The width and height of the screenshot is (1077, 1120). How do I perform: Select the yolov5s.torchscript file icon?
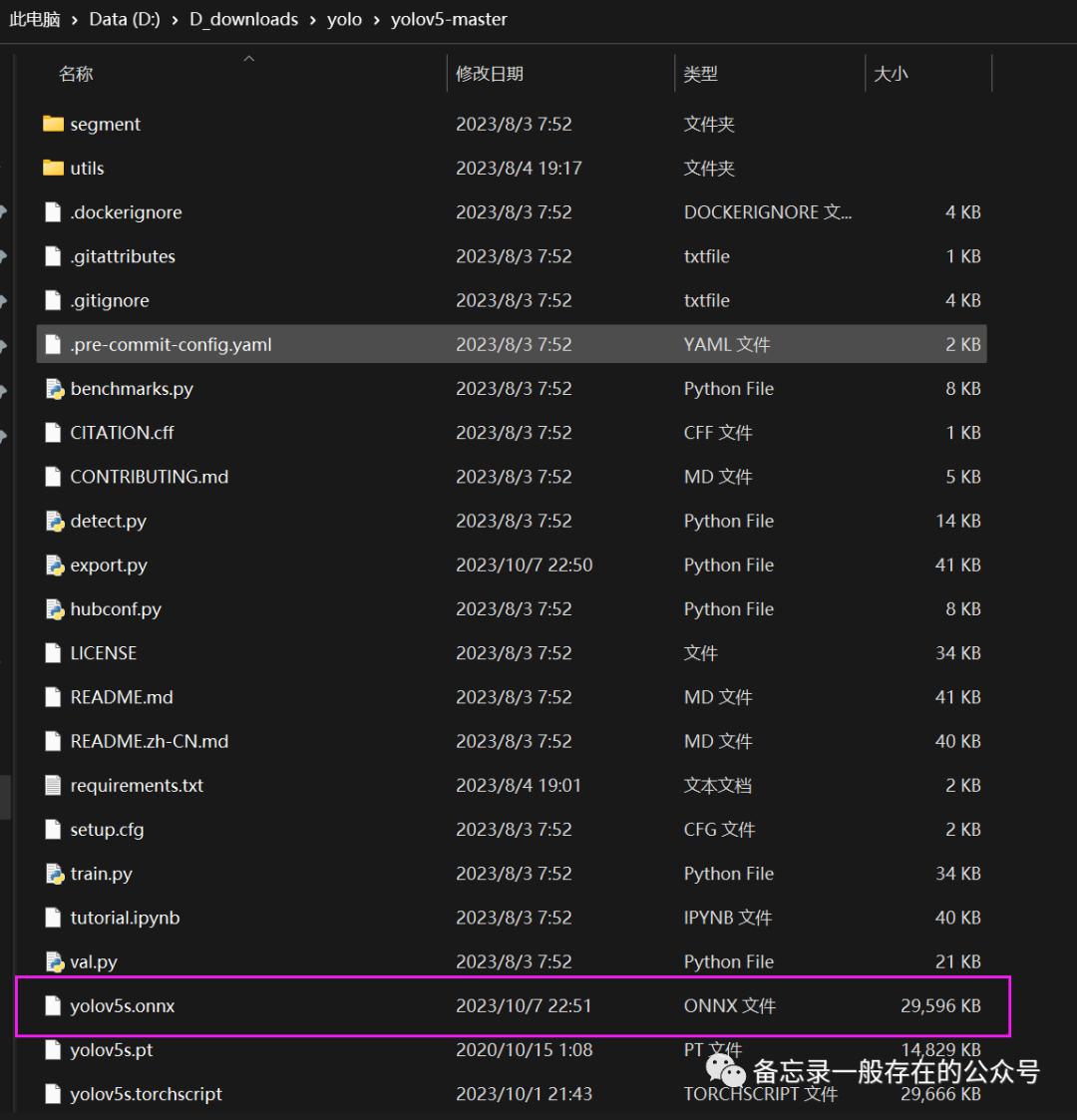[53, 1094]
